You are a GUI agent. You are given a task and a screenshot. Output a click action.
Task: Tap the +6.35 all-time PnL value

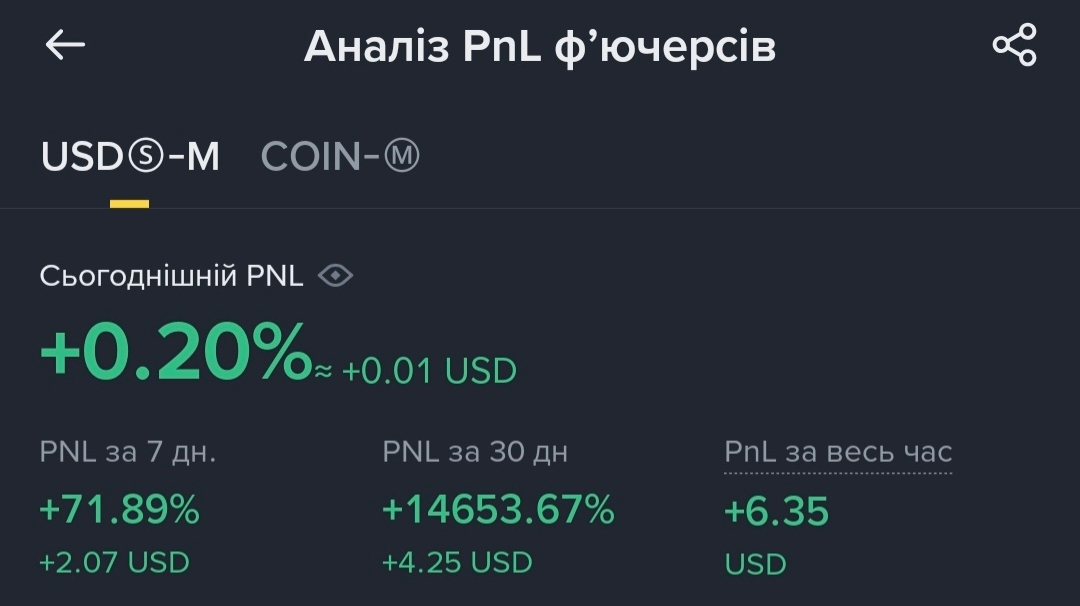tap(777, 512)
